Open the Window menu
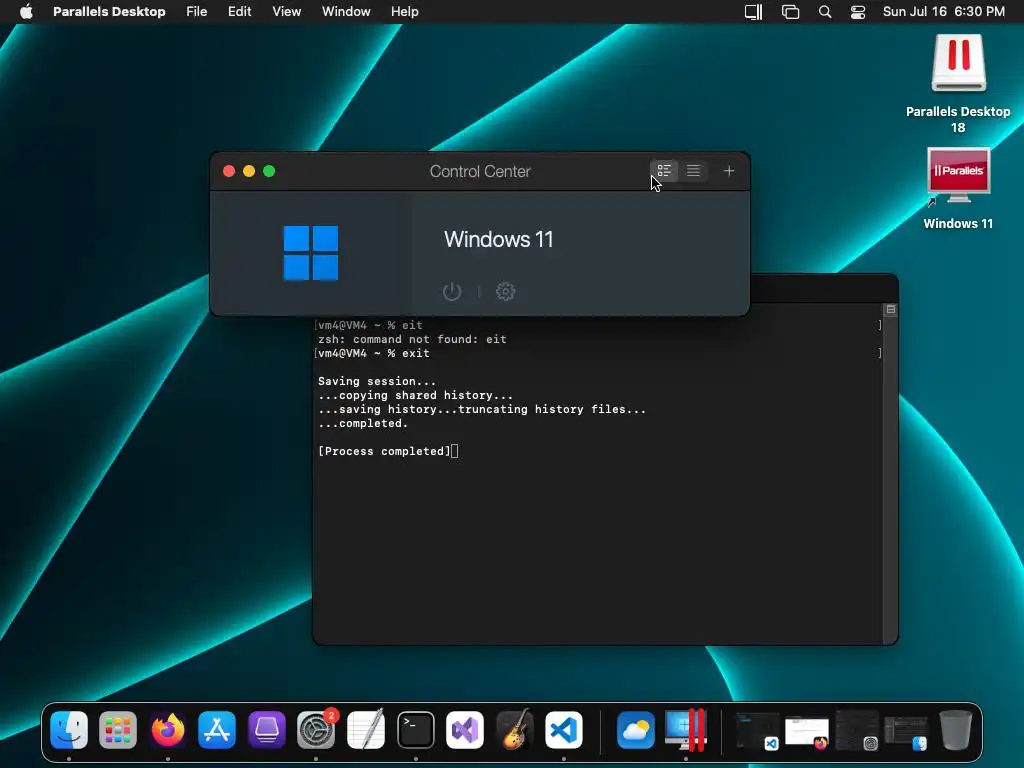 346,12
